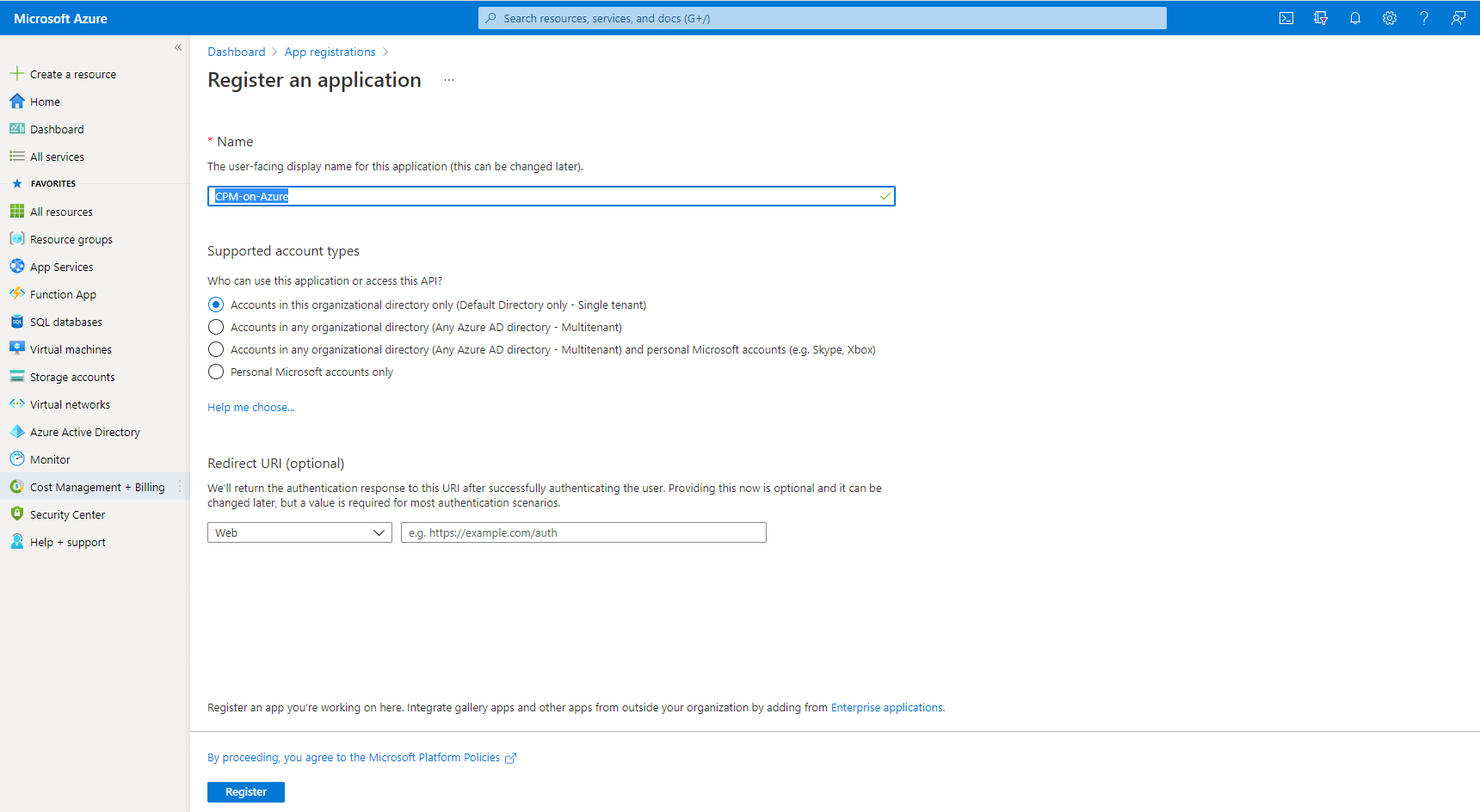Screen dimensions: 1480x812
Task: Open Cost Management + Billing in sidebar
Action: pyautogui.click(x=96, y=487)
